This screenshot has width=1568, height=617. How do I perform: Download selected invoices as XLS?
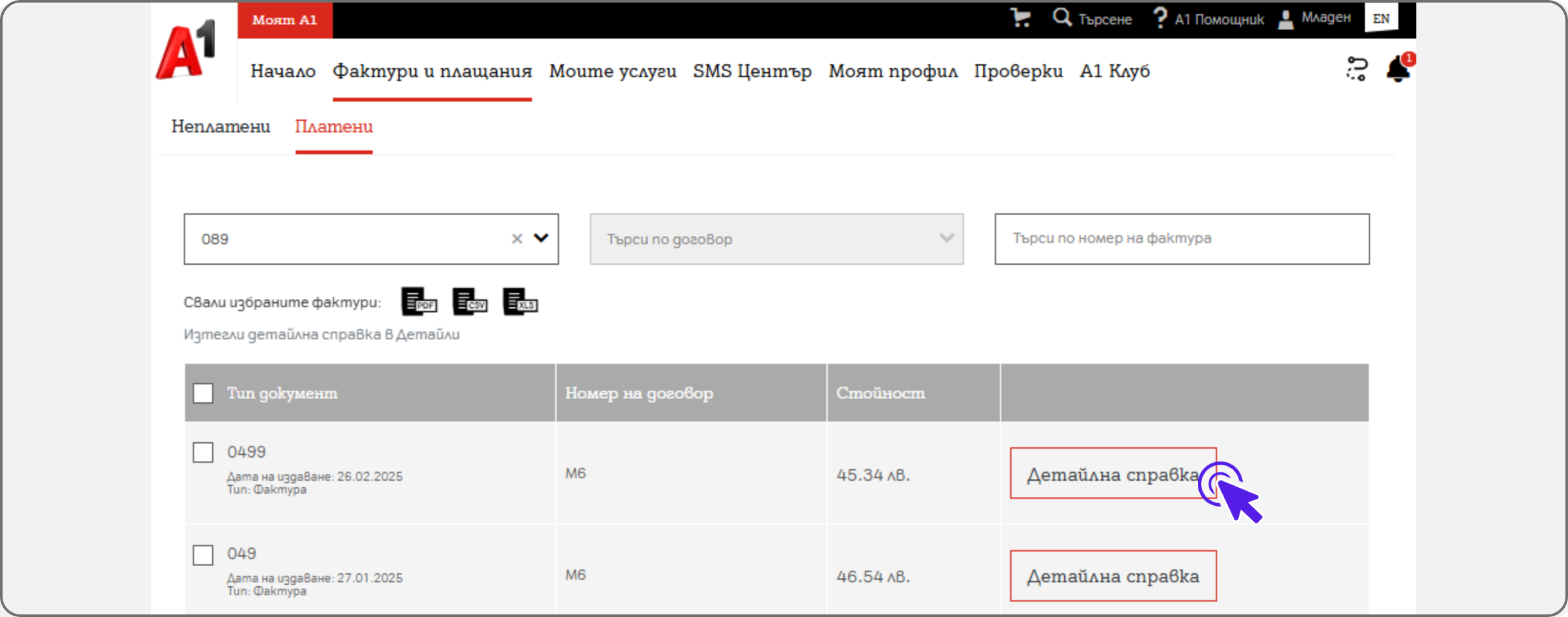521,301
